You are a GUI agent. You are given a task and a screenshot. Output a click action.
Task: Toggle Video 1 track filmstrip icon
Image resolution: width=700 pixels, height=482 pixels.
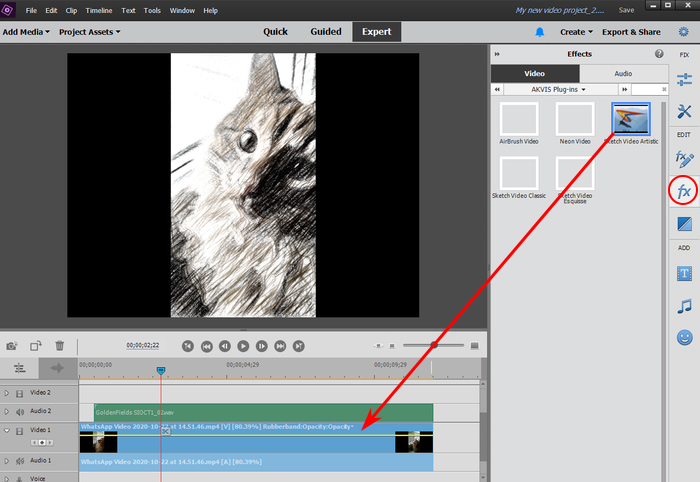click(x=20, y=431)
